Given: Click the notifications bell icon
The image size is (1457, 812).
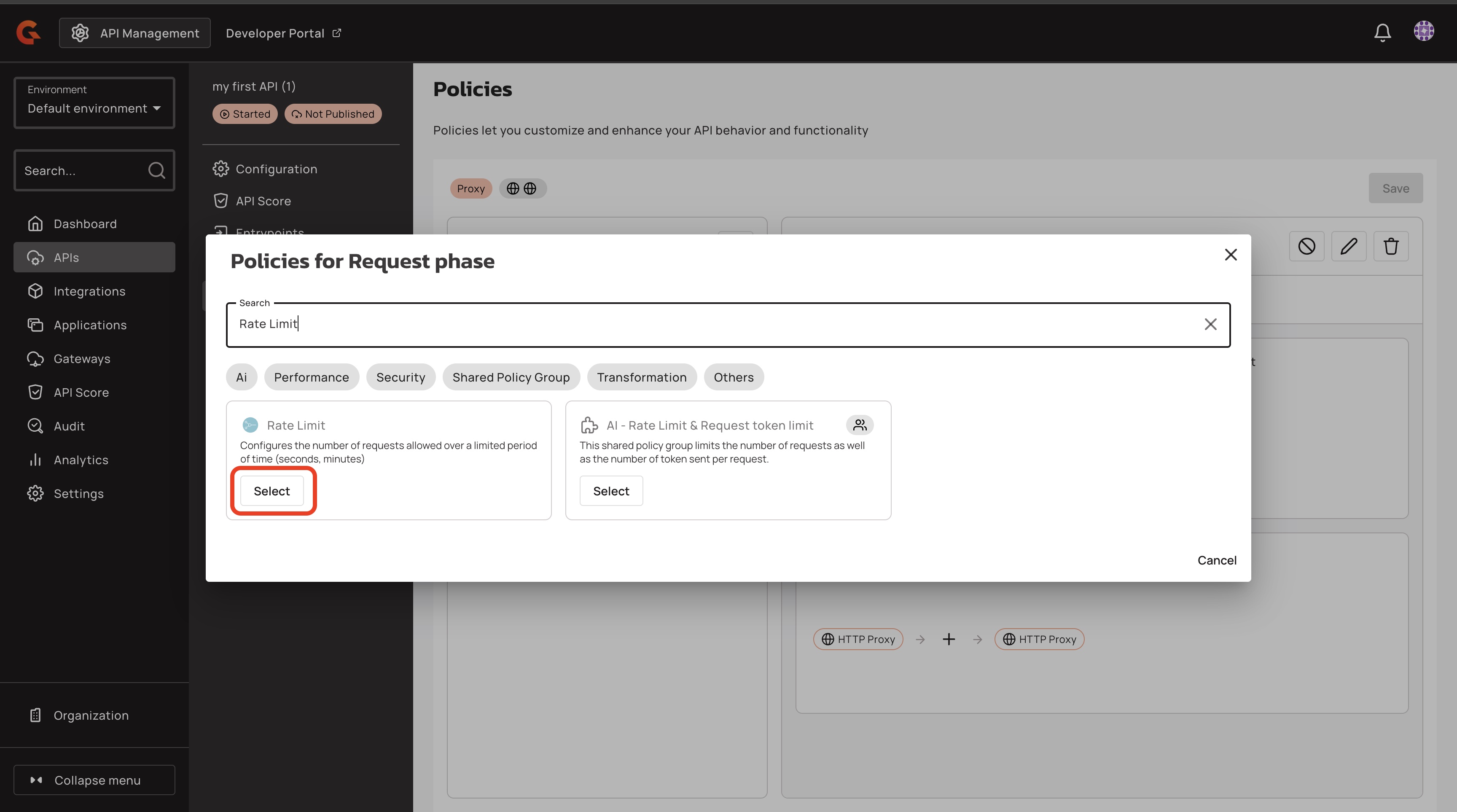Looking at the screenshot, I should click(x=1382, y=32).
